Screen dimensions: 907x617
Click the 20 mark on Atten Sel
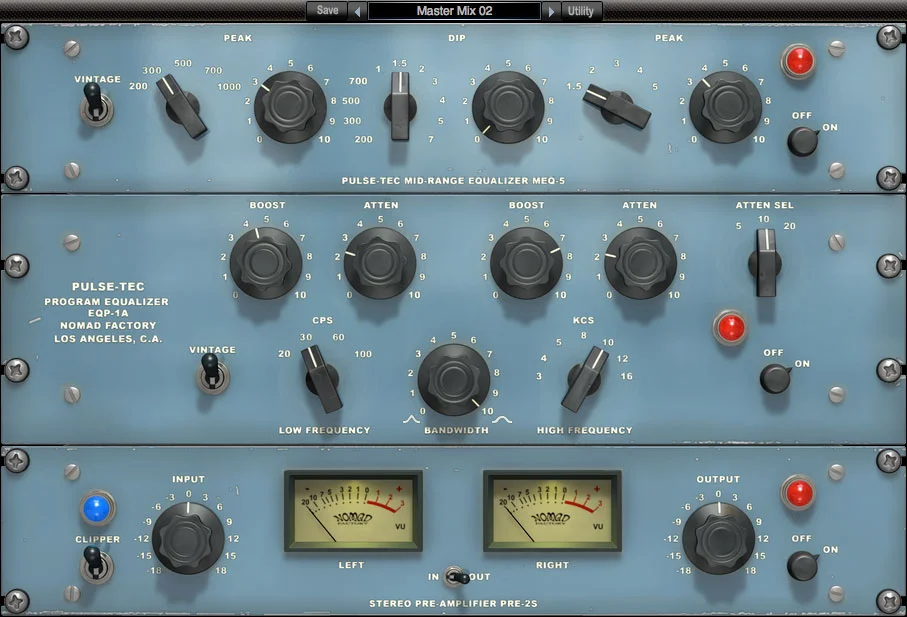[789, 226]
